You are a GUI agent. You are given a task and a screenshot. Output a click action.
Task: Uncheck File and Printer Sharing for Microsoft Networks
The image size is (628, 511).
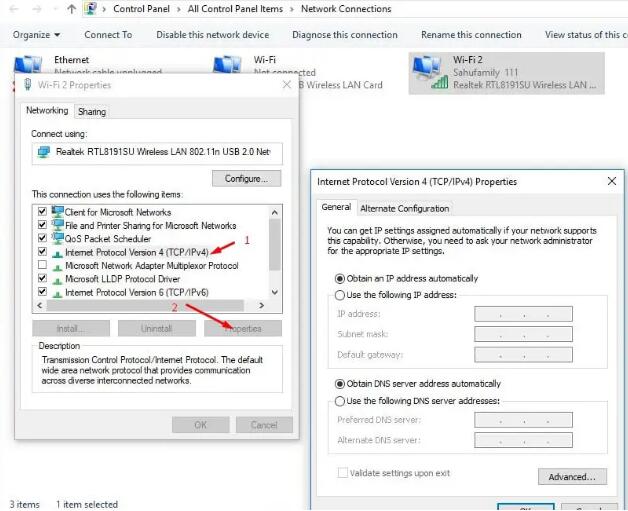pyautogui.click(x=42, y=224)
